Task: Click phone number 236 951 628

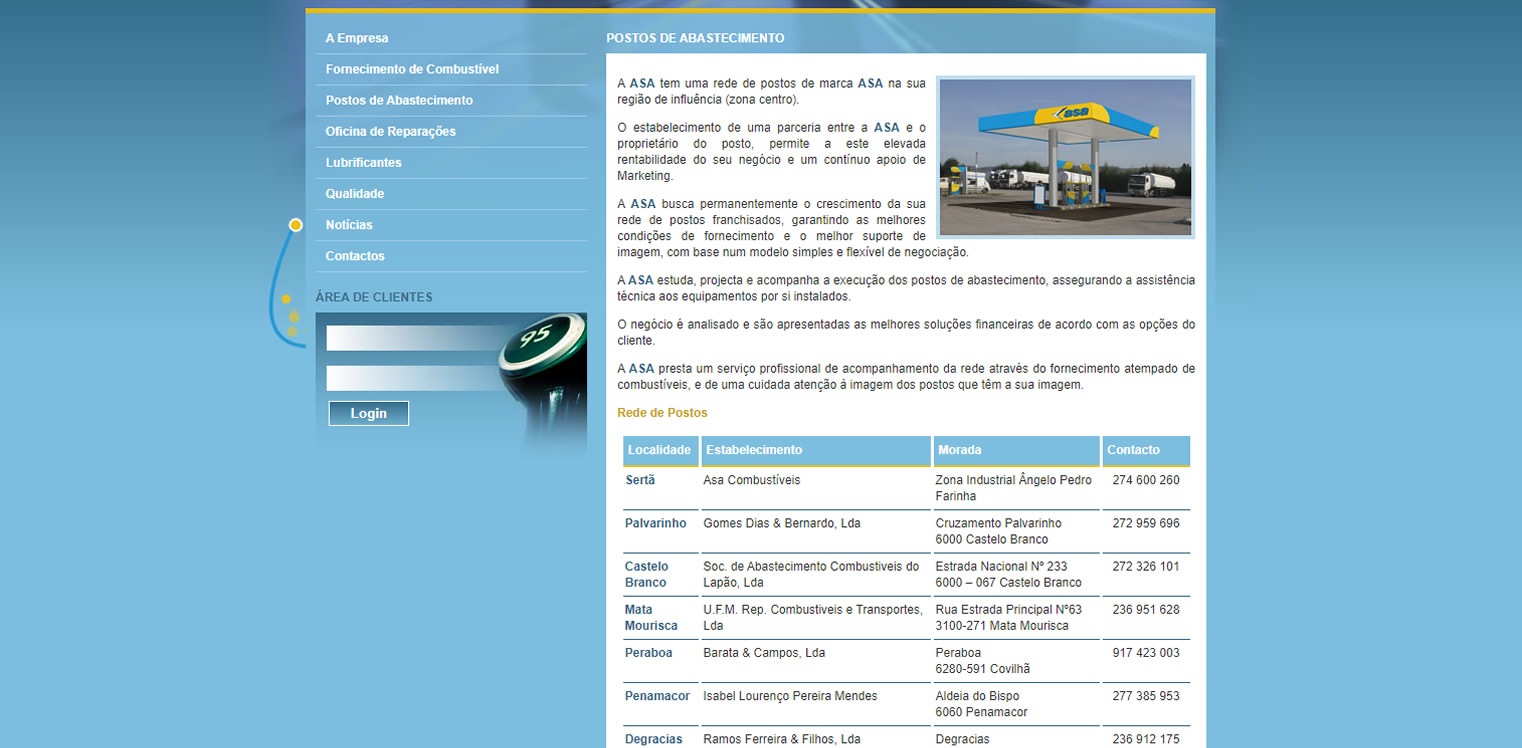Action: 1146,609
